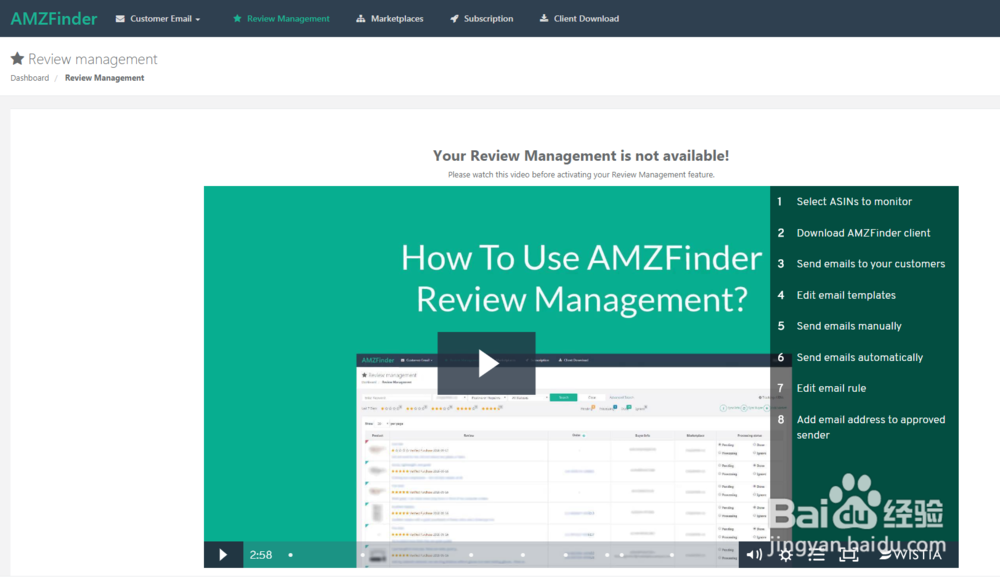Viewport: 1000px width, 579px height.
Task: Go to the Review Management tab
Action: pos(281,18)
